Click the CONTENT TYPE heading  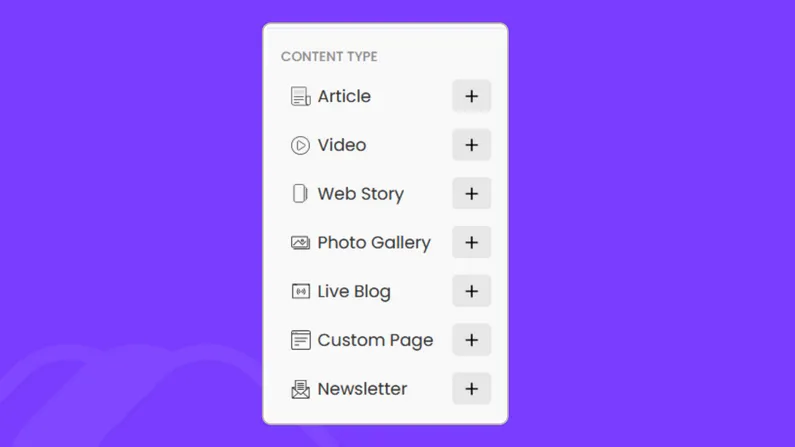click(x=329, y=57)
